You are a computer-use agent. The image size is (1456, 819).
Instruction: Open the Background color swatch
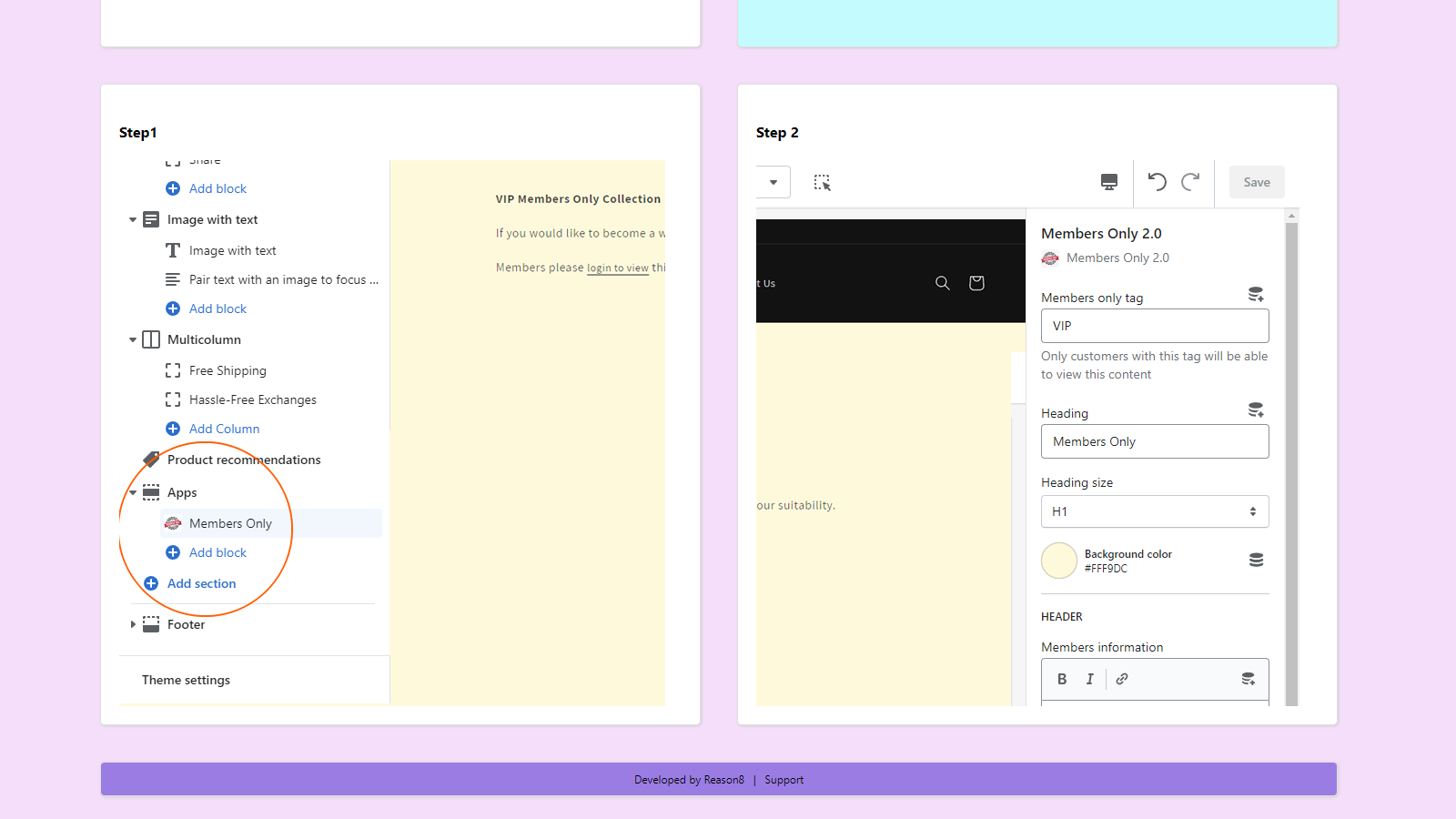point(1058,561)
